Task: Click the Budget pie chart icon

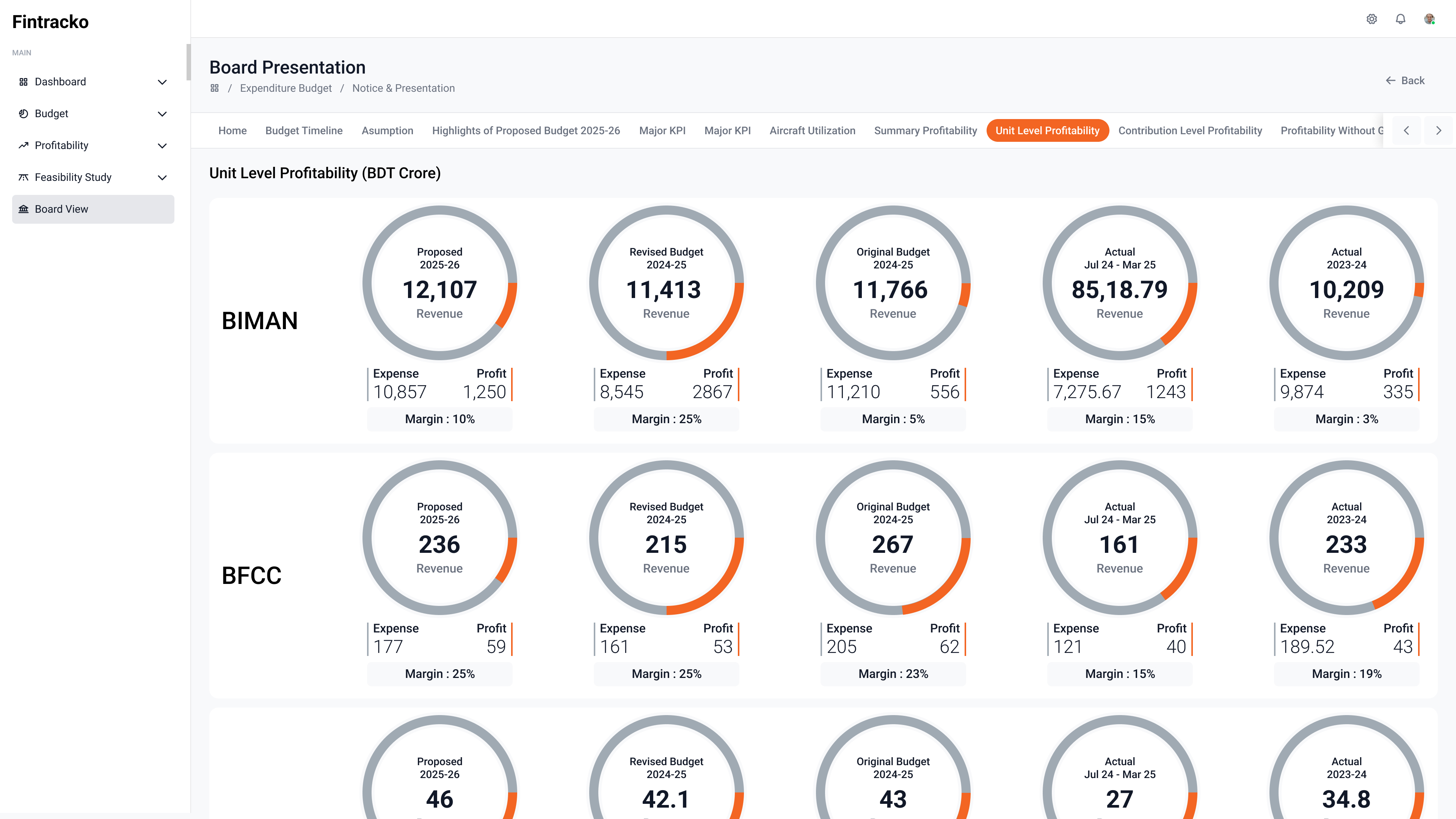Action: pyautogui.click(x=23, y=114)
